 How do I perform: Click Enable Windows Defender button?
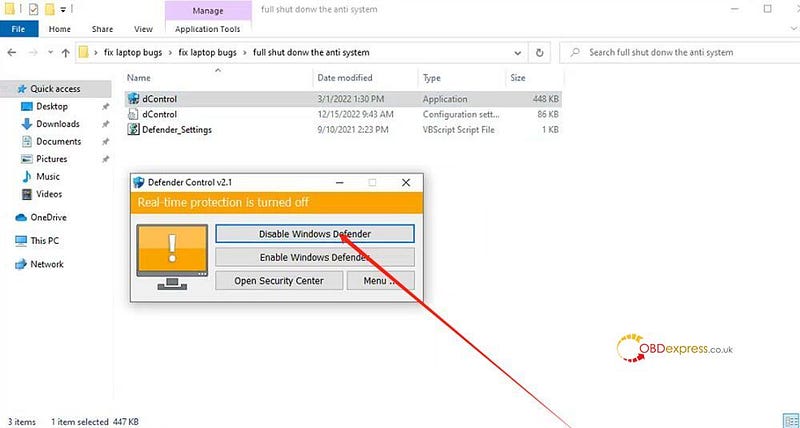(315, 257)
